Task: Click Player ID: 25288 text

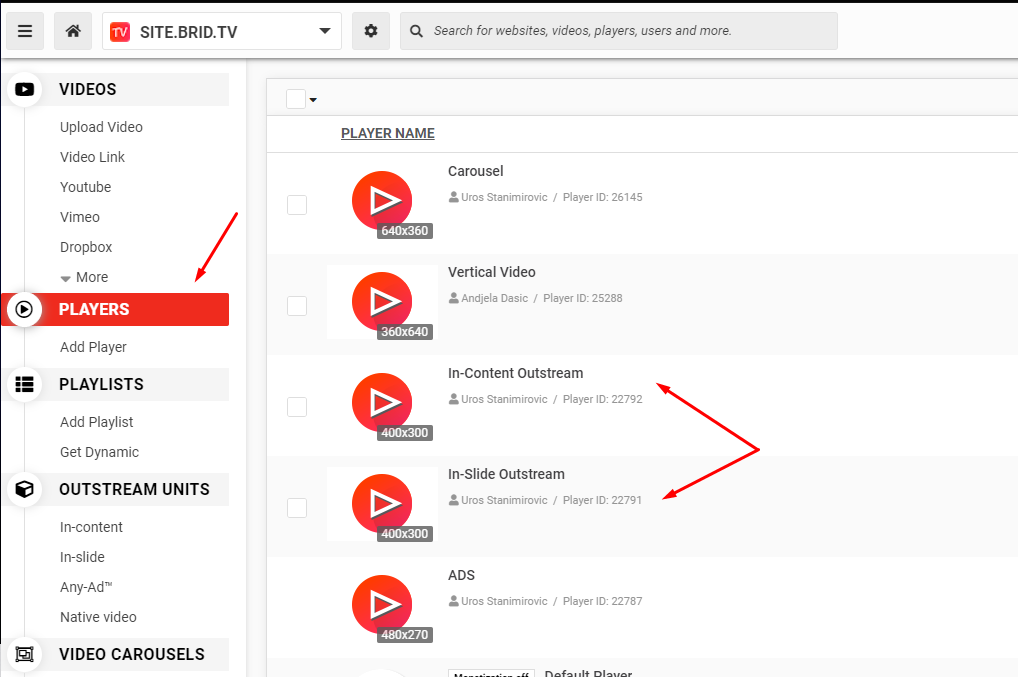Action: 583,299
